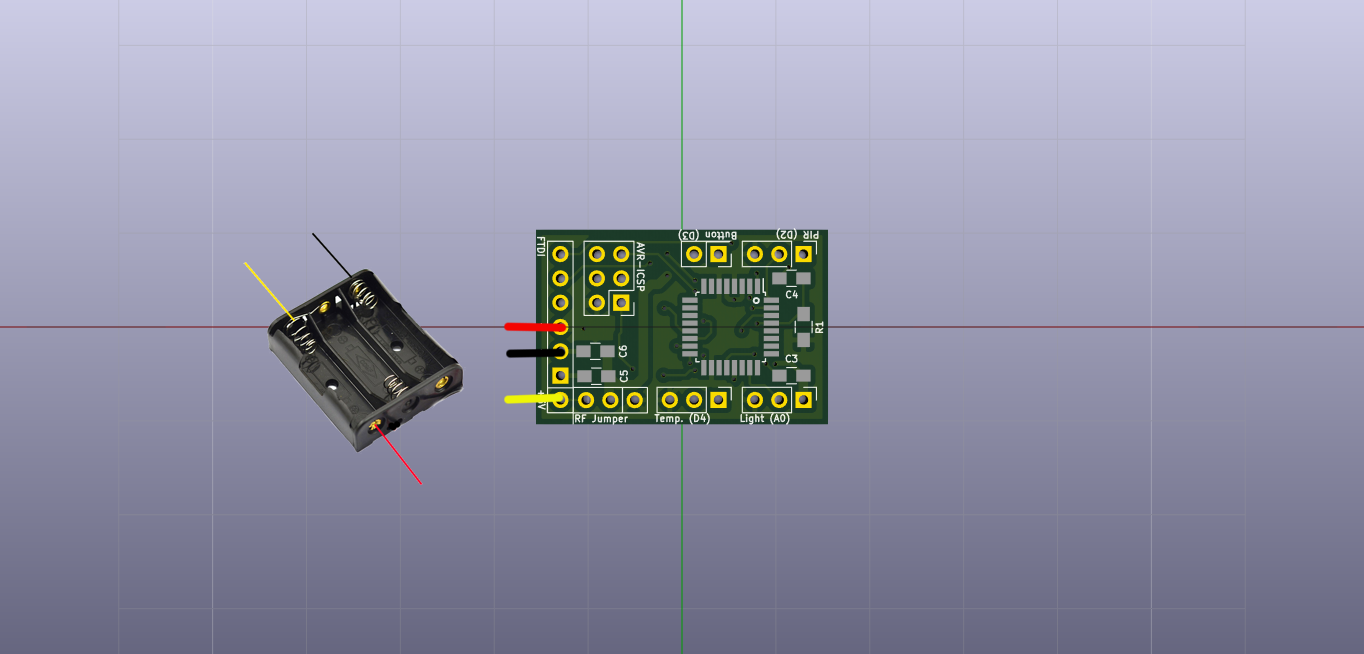Click center of the microcontroller QFP footprint

coord(730,327)
